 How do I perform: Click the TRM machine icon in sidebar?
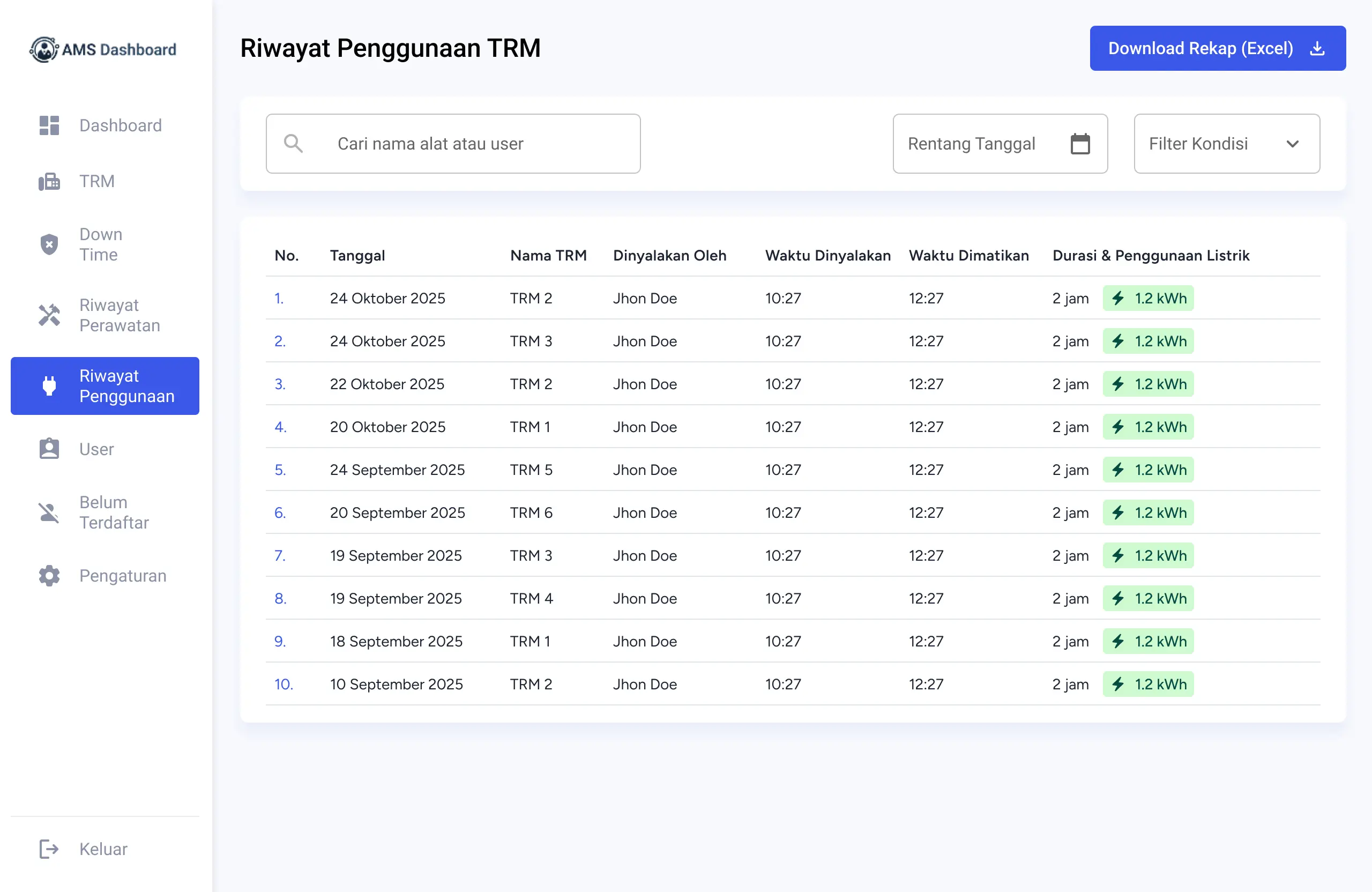[49, 181]
